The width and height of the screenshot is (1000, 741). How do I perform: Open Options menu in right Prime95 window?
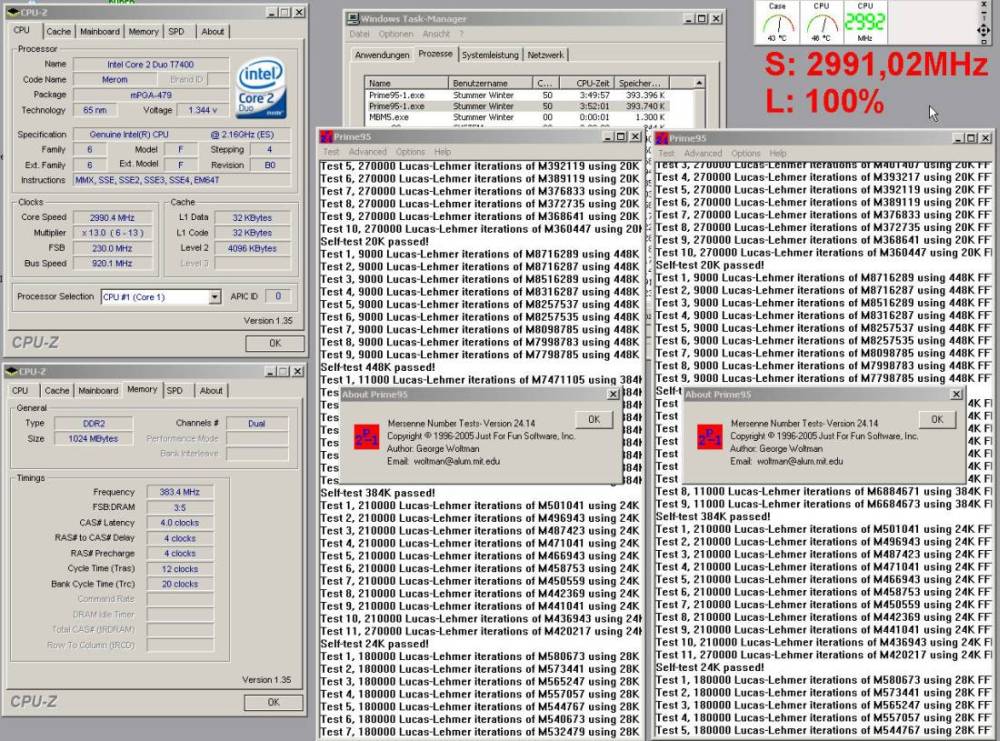pos(746,153)
